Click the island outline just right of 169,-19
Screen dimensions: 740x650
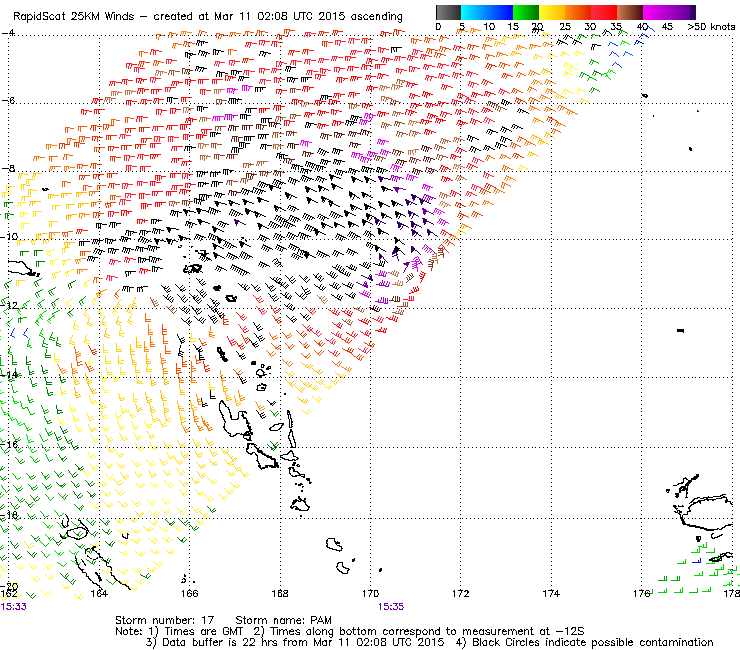[x=334, y=545]
